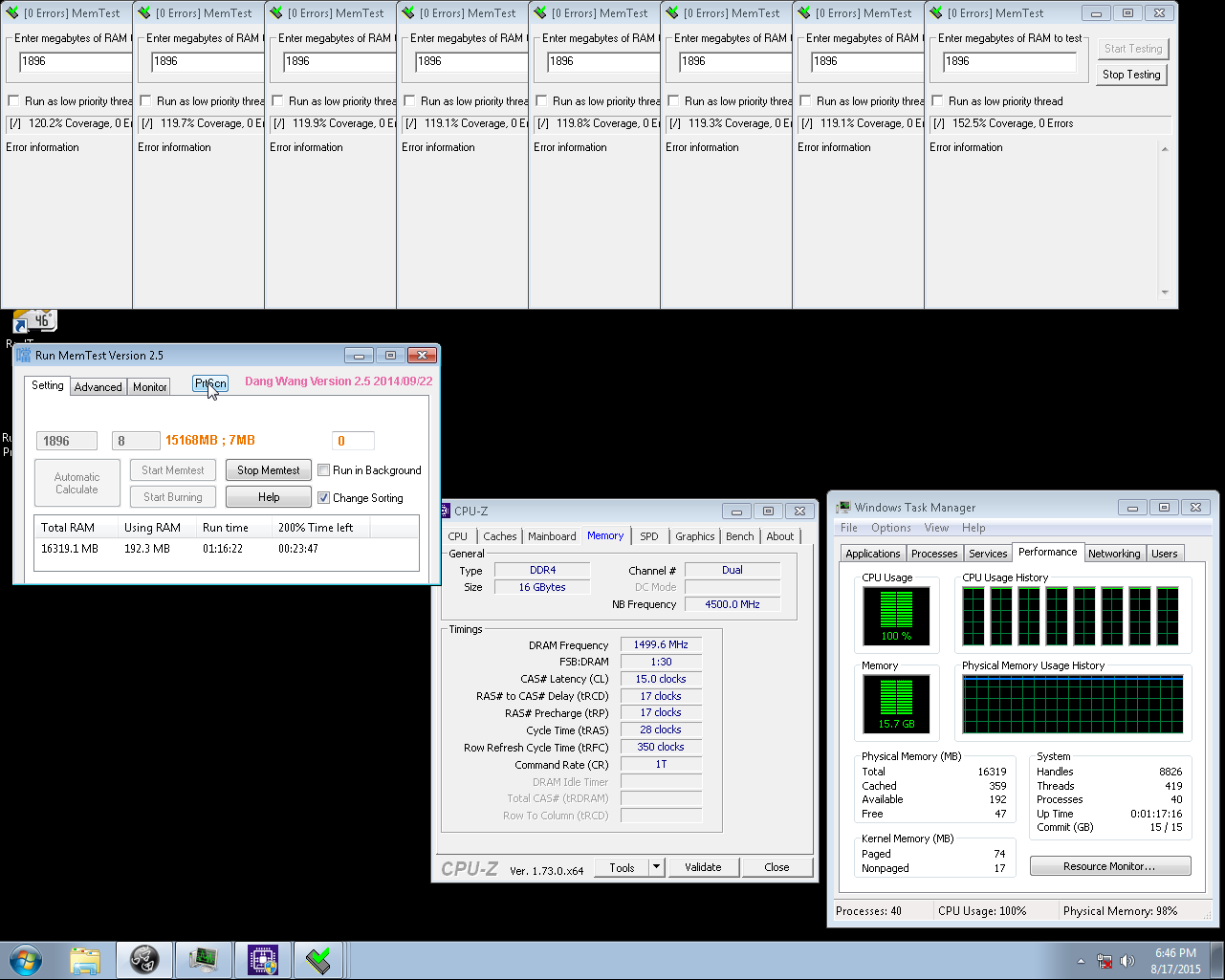The image size is (1225, 980).
Task: Open the Monitor tab in Run MemTest
Action: coord(150,387)
